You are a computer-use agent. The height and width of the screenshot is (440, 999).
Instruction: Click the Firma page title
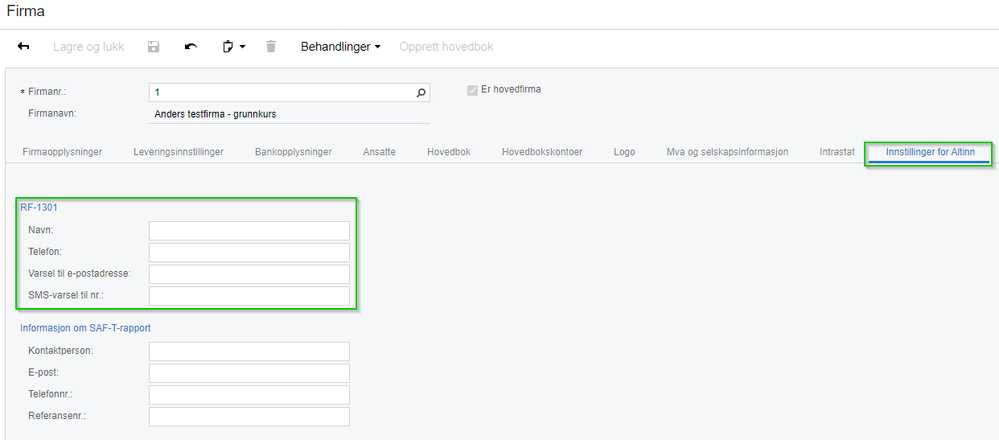pyautogui.click(x=25, y=11)
